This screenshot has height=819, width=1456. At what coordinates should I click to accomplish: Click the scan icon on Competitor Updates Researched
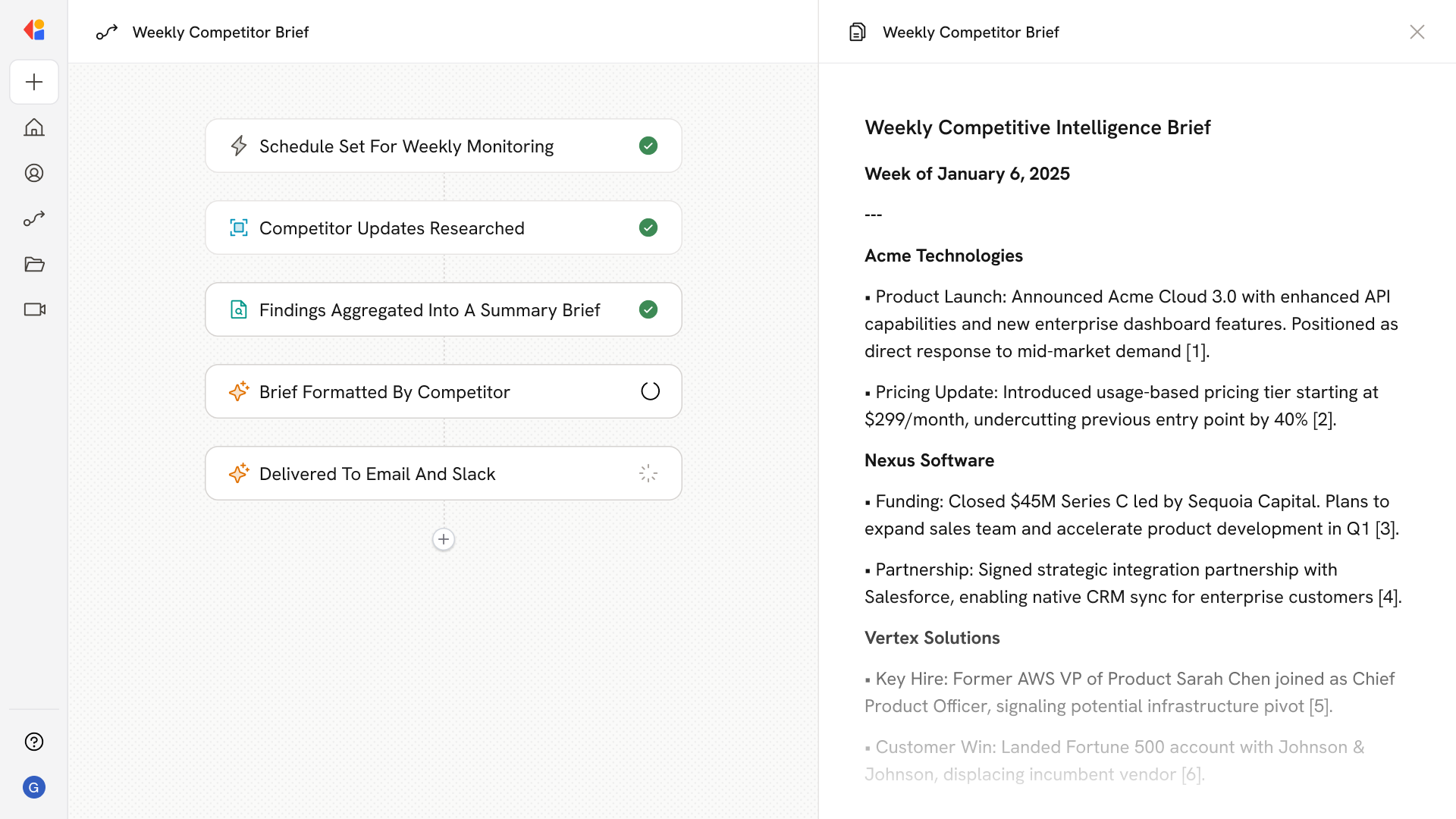click(x=239, y=227)
